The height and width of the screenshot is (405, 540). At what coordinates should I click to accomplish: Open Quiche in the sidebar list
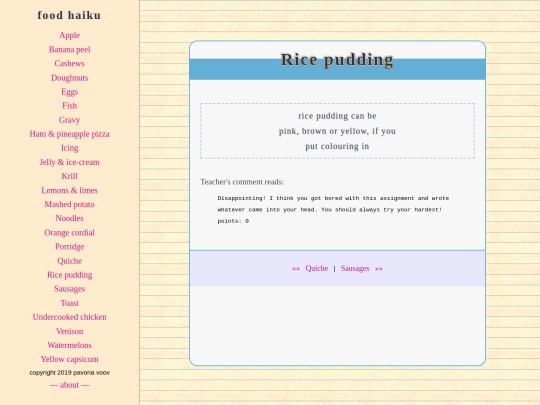click(x=70, y=261)
